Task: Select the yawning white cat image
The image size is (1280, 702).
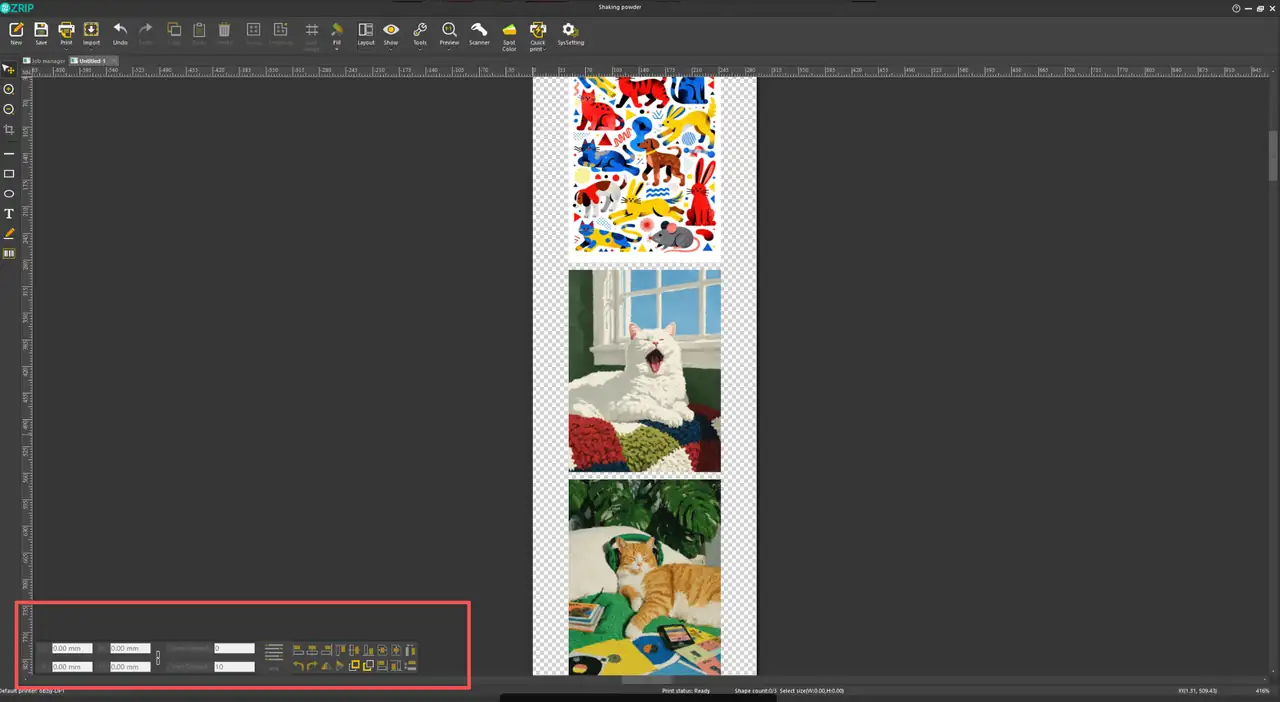Action: [645, 370]
